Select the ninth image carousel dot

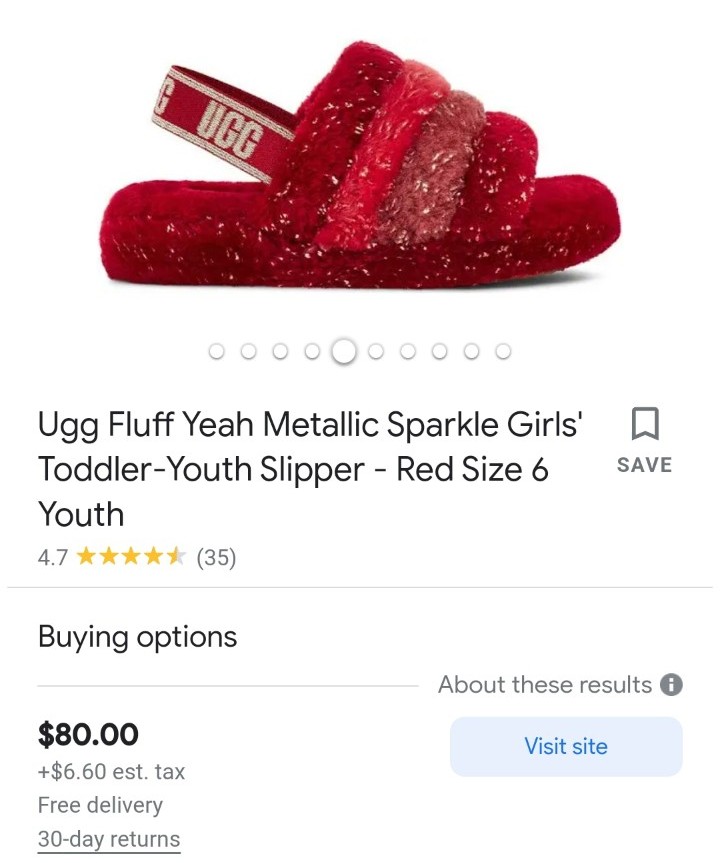[471, 351]
